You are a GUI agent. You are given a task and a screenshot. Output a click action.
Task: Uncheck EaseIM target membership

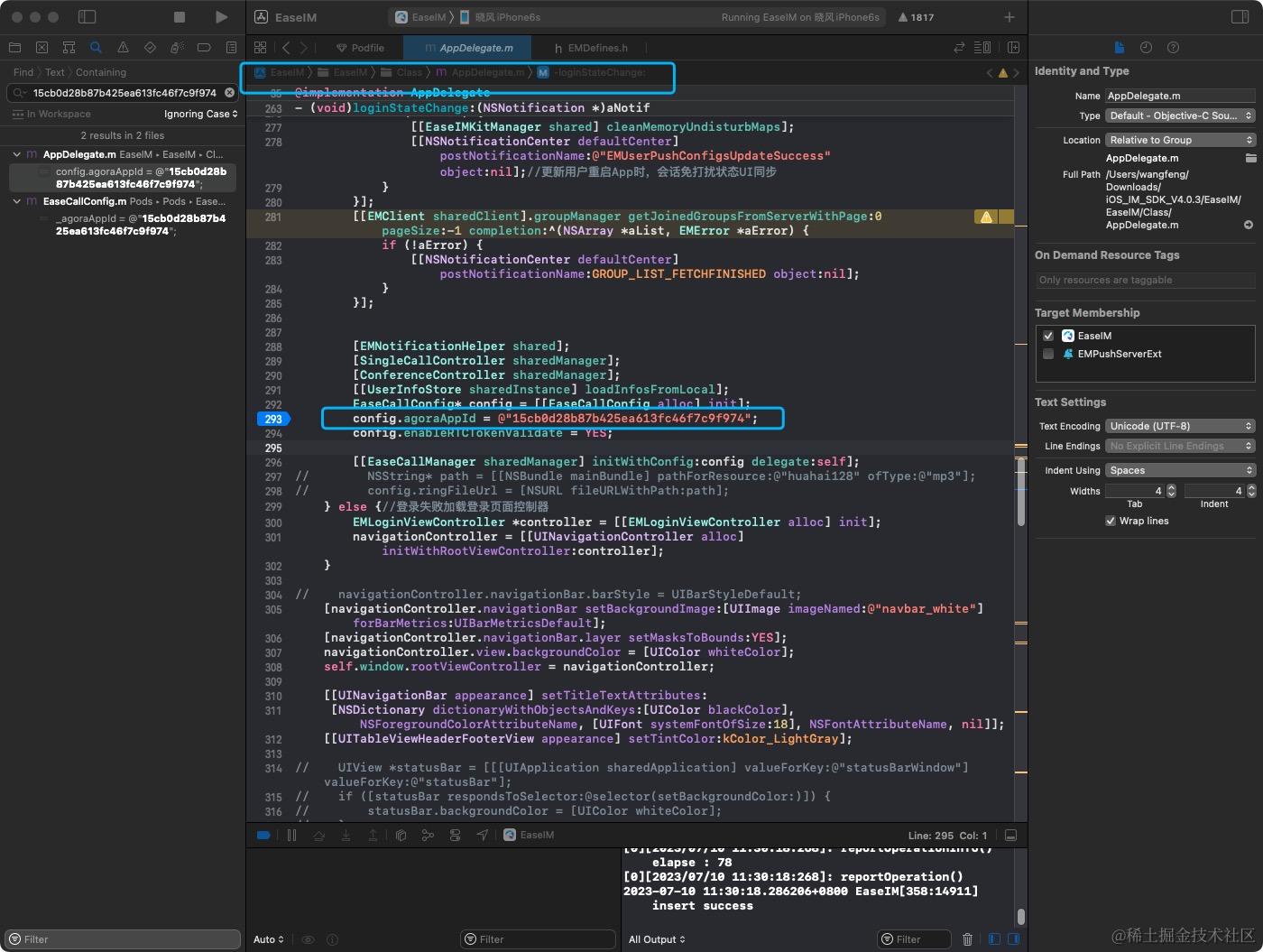tap(1048, 336)
